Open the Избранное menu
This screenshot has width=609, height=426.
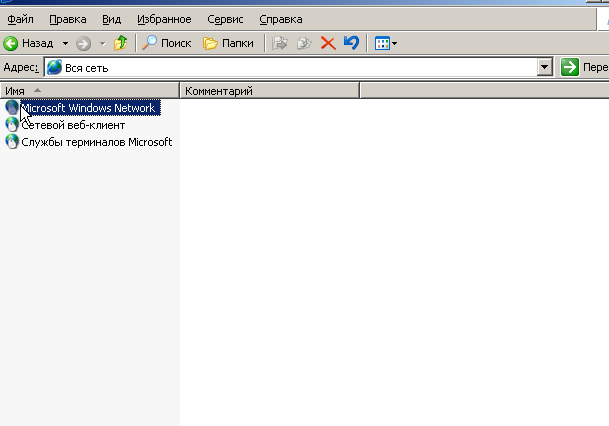164,19
